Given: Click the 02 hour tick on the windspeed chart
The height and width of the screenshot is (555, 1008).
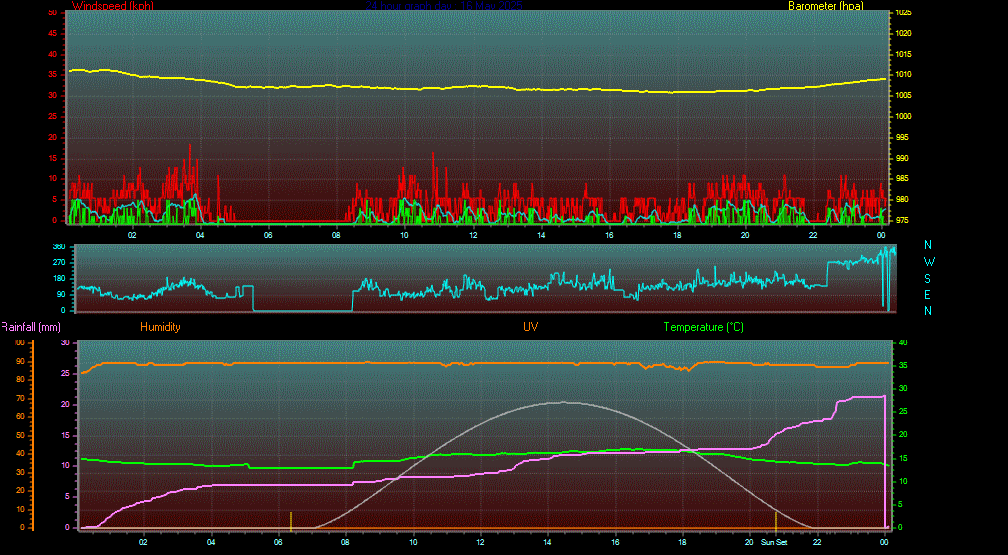Looking at the screenshot, I should click(132, 234).
